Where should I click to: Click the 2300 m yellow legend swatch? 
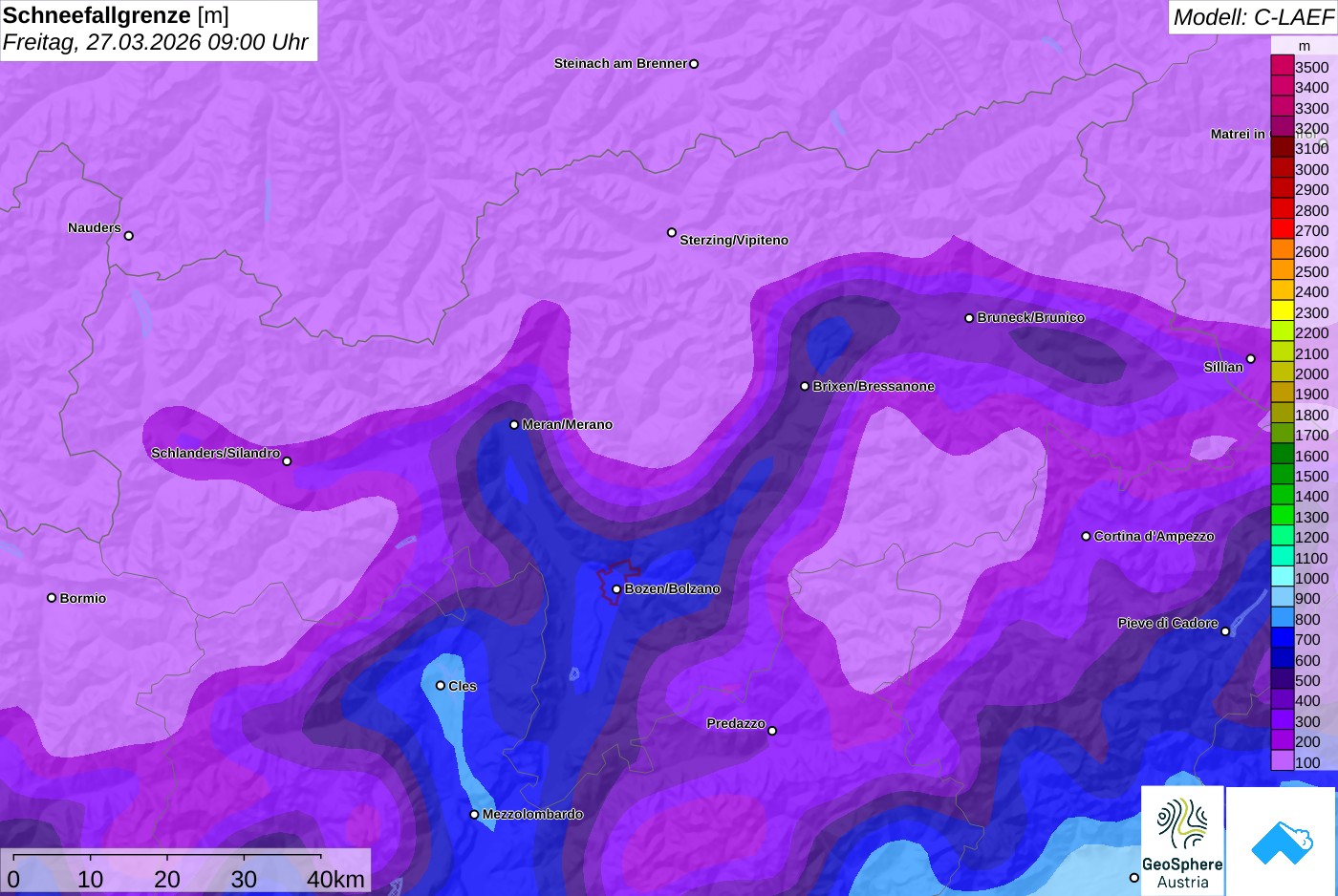[x=1282, y=311]
